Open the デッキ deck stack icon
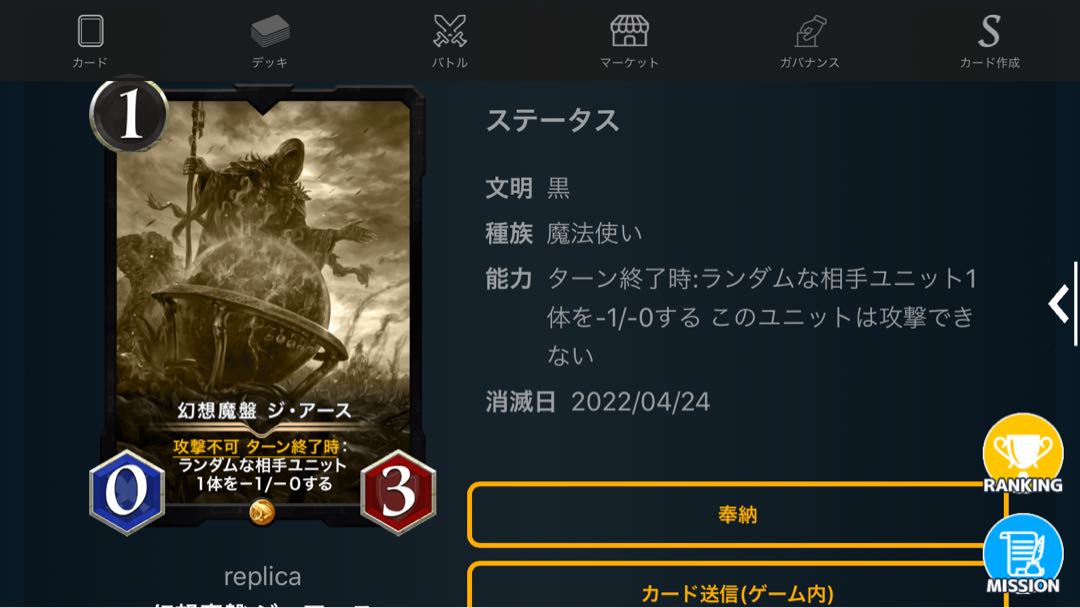Image resolution: width=1080 pixels, height=608 pixels. 270,32
